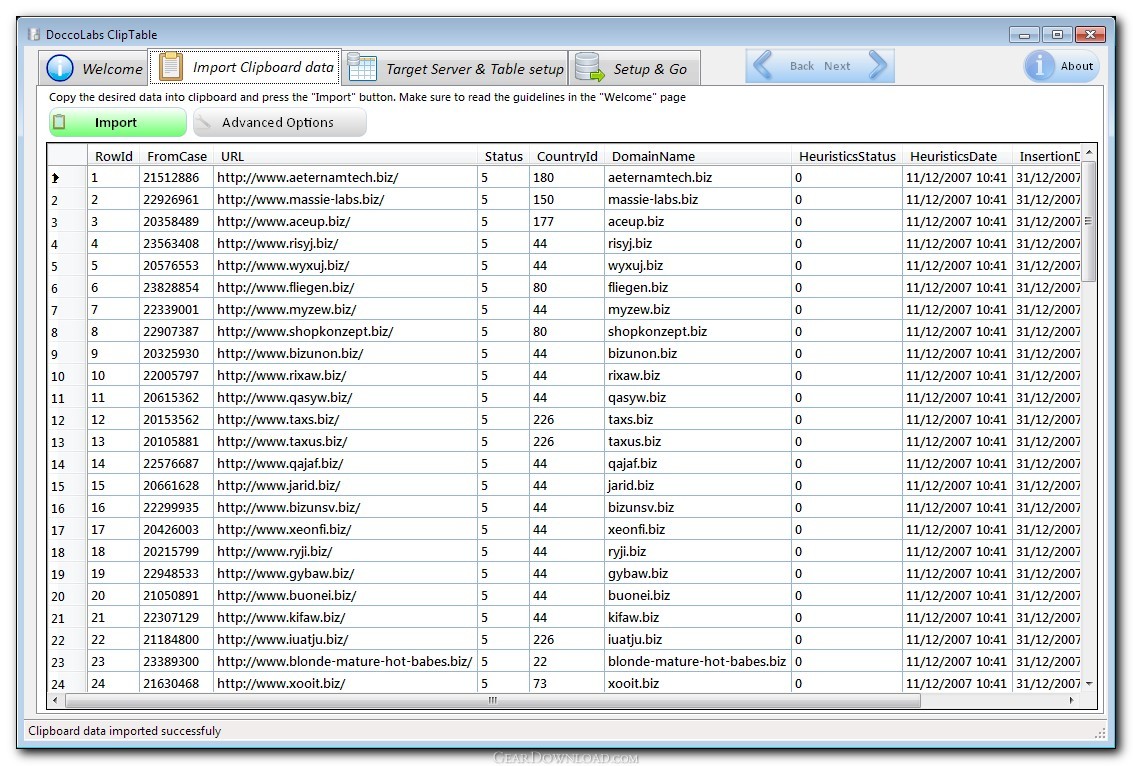
Task: Click the vertical scrollbar down arrow
Action: coord(1088,684)
